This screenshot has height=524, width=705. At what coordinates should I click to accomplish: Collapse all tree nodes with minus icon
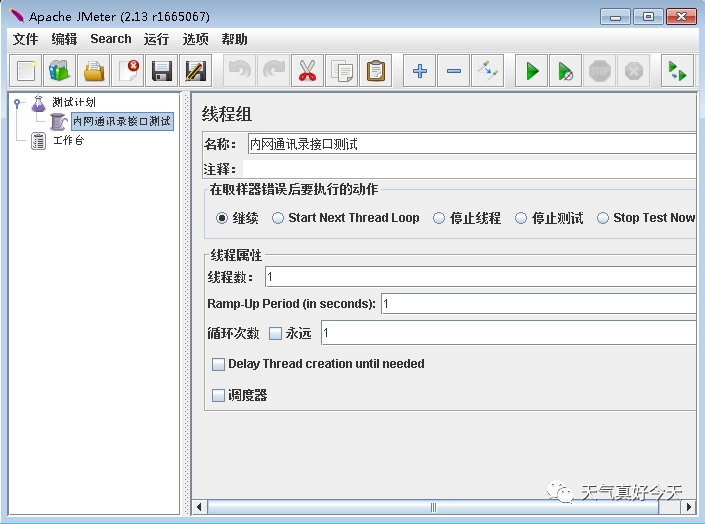[454, 71]
